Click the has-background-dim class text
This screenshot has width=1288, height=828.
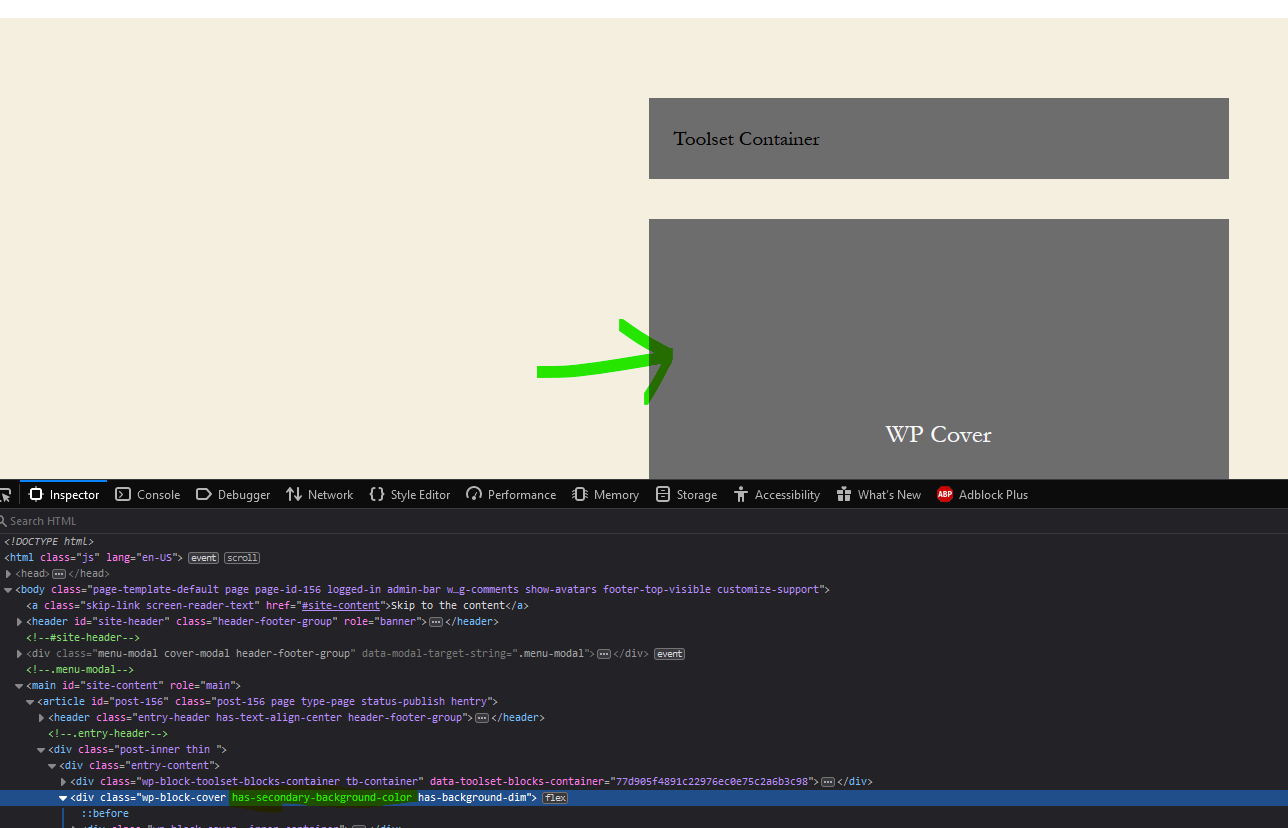[473, 798]
